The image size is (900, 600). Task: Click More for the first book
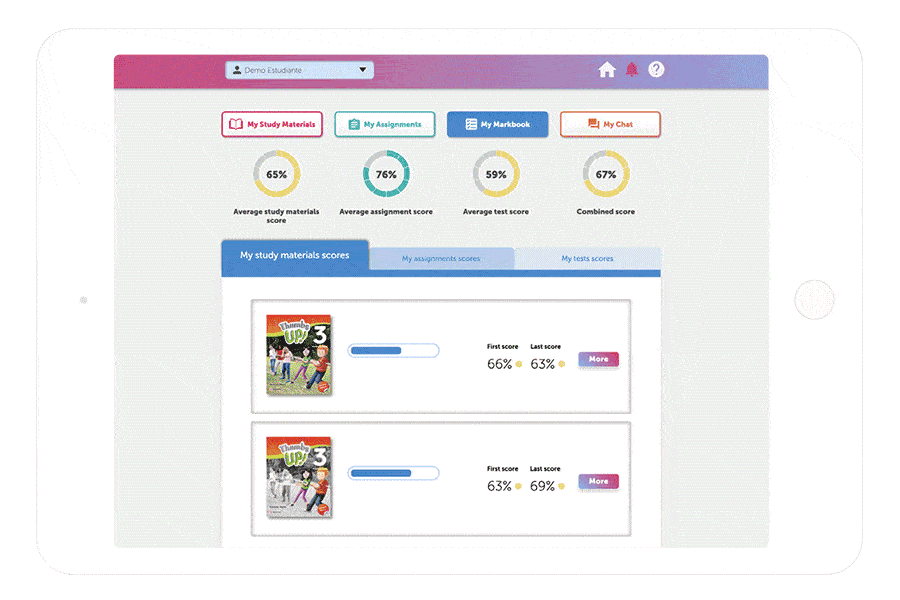point(598,359)
